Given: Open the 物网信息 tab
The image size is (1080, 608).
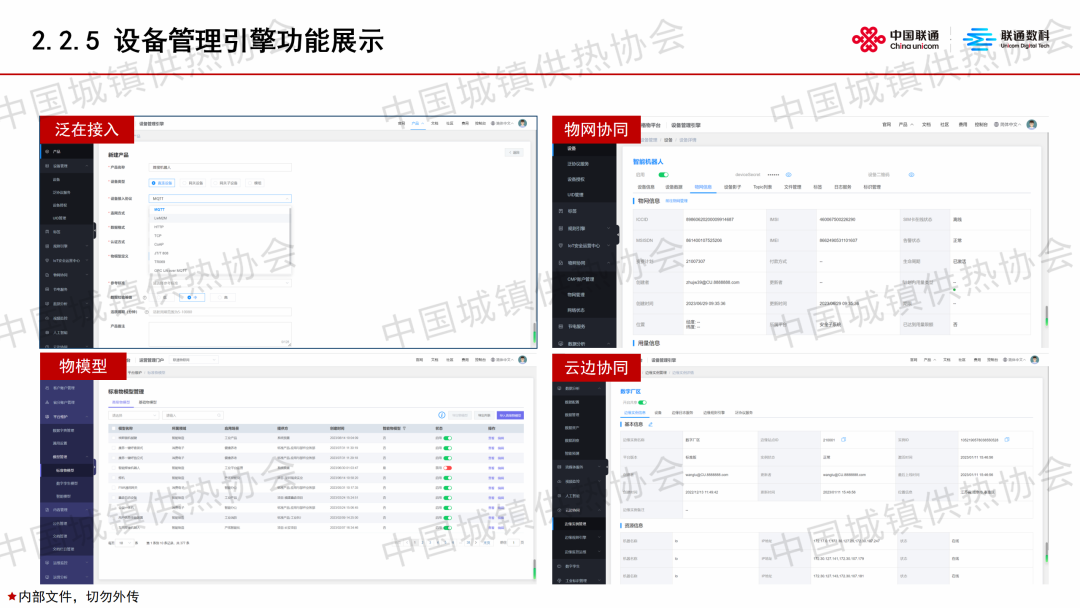Looking at the screenshot, I should click(703, 187).
